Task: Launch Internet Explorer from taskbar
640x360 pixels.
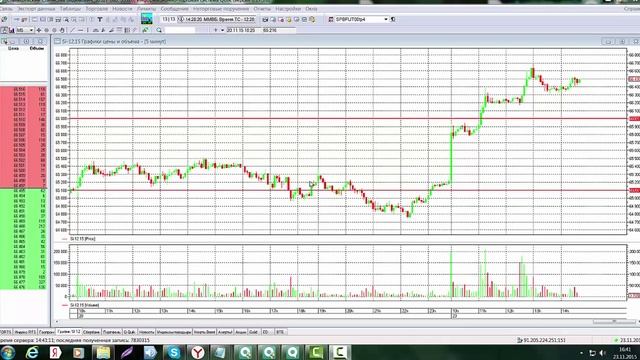Action: point(32,352)
